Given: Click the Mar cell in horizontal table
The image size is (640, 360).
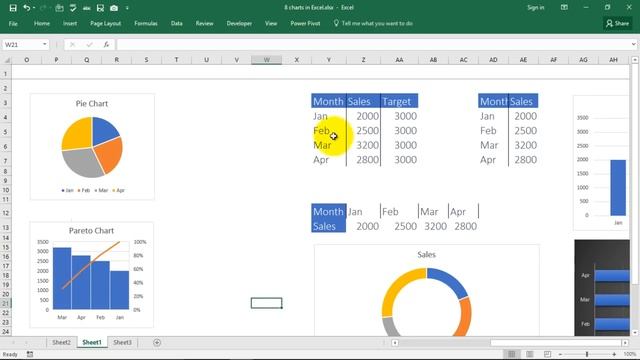Looking at the screenshot, I should (433, 212).
